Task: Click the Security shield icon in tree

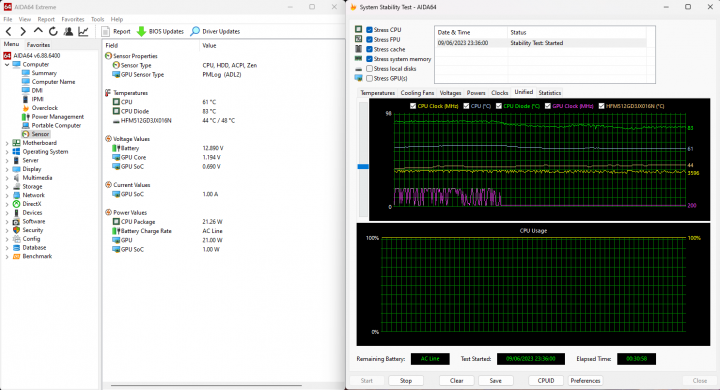Action: click(x=16, y=230)
